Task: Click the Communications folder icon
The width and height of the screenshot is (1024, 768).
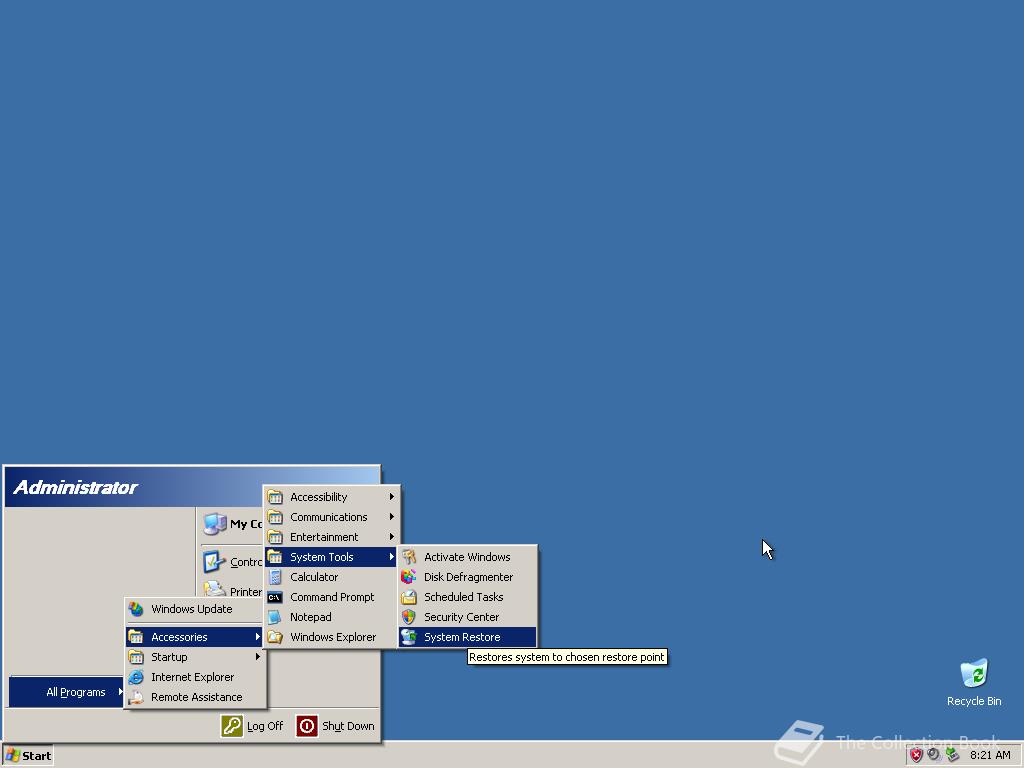Action: 275,517
